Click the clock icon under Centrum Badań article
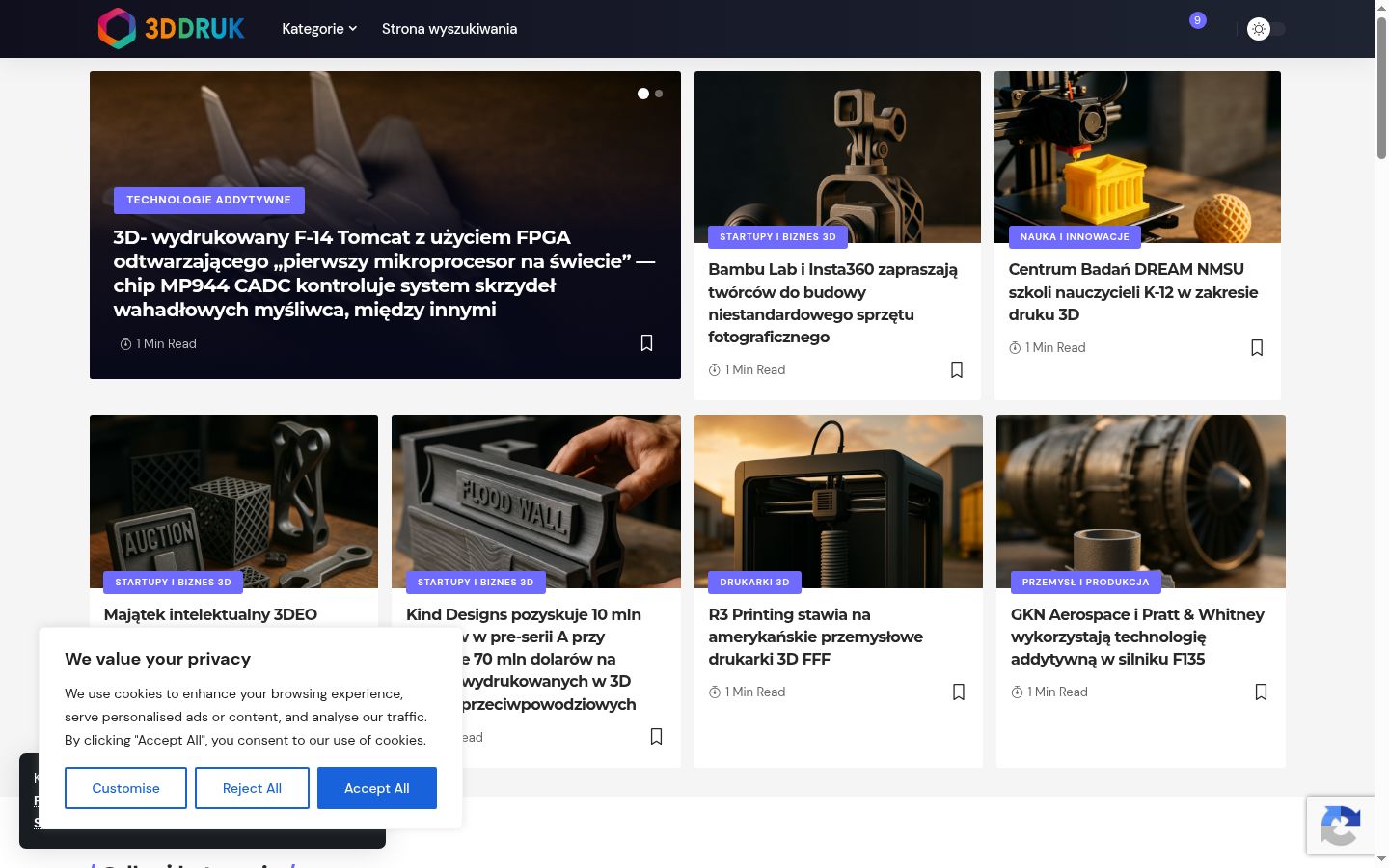The image size is (1389, 868). click(1015, 348)
